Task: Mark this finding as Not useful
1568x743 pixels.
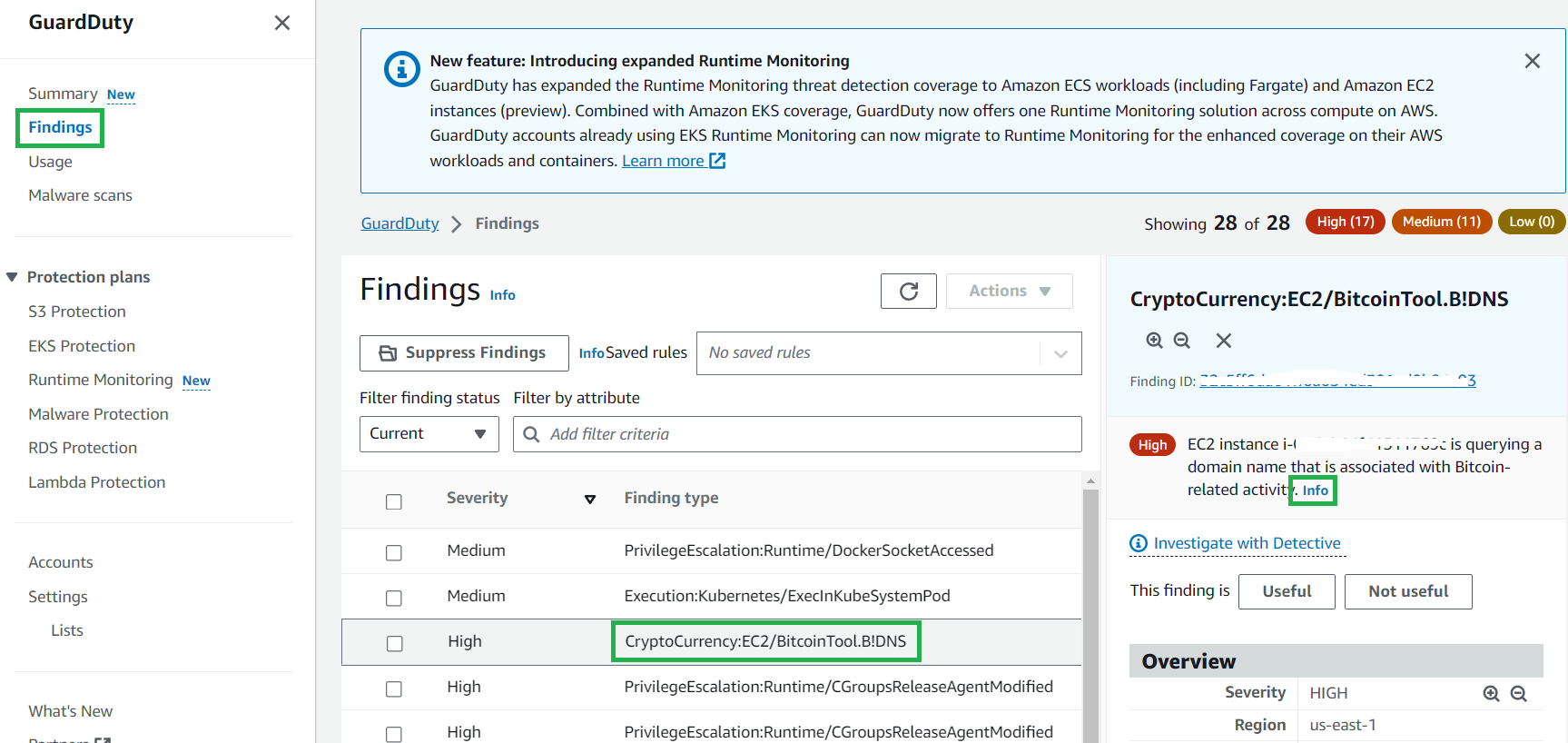Action: (1408, 591)
